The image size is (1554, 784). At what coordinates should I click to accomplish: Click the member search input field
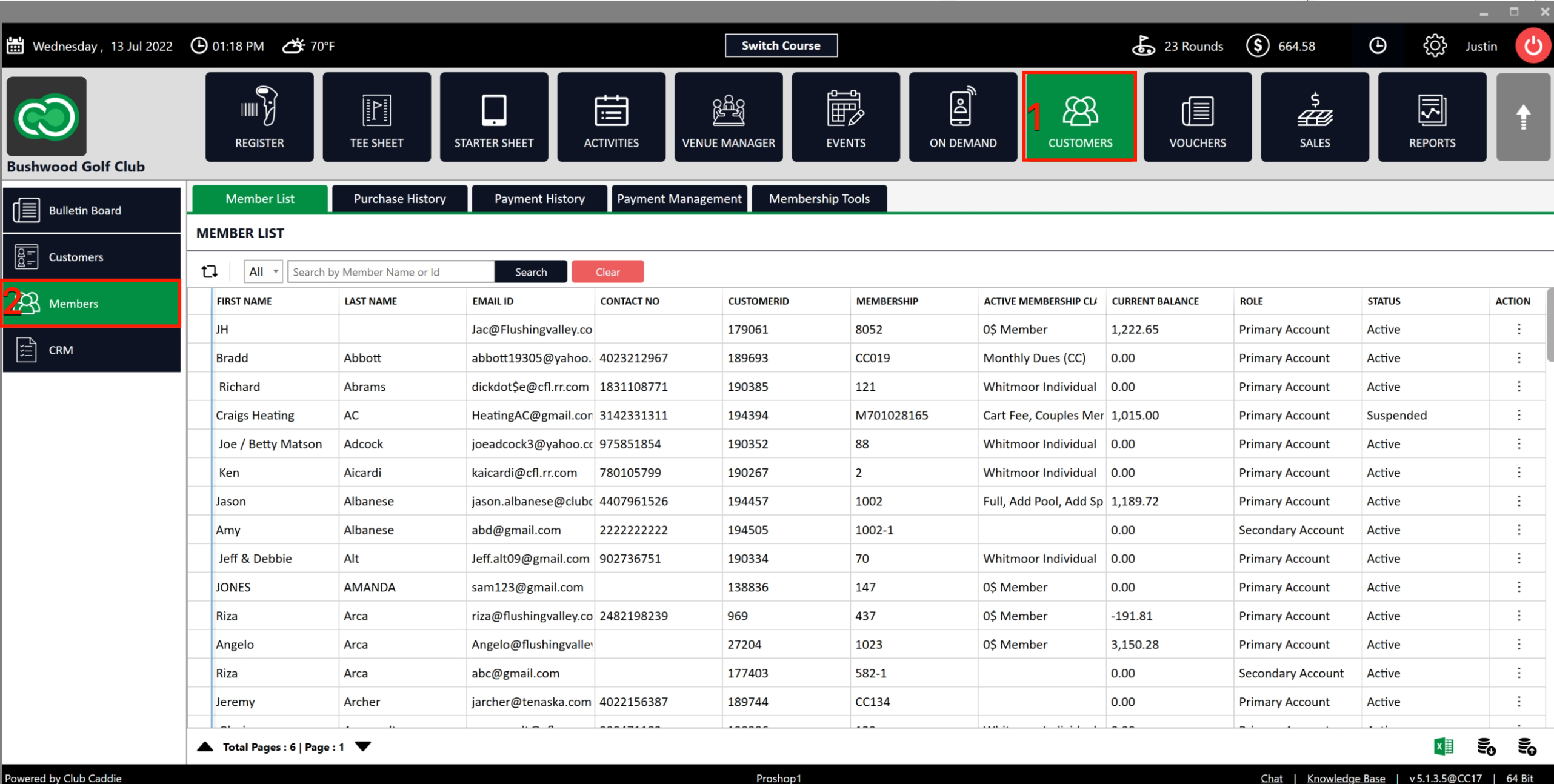(391, 271)
